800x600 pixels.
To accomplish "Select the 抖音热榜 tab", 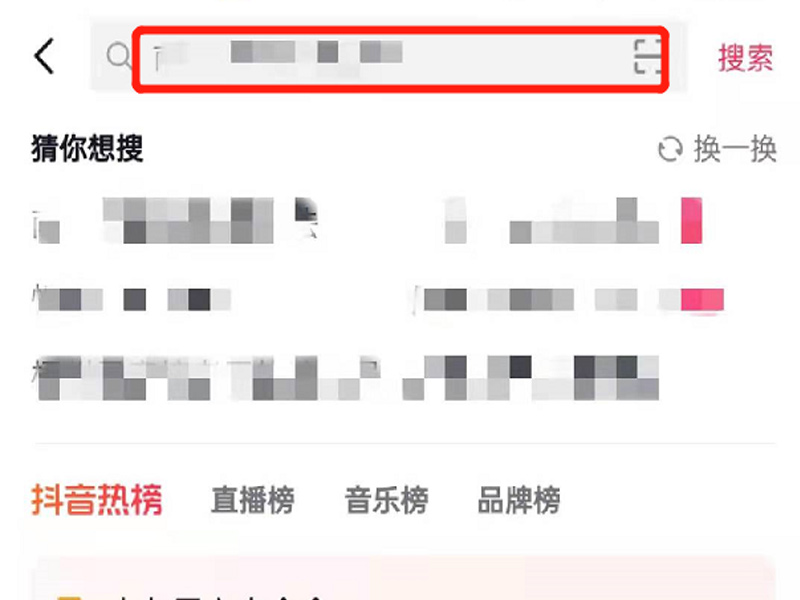I will click(97, 500).
